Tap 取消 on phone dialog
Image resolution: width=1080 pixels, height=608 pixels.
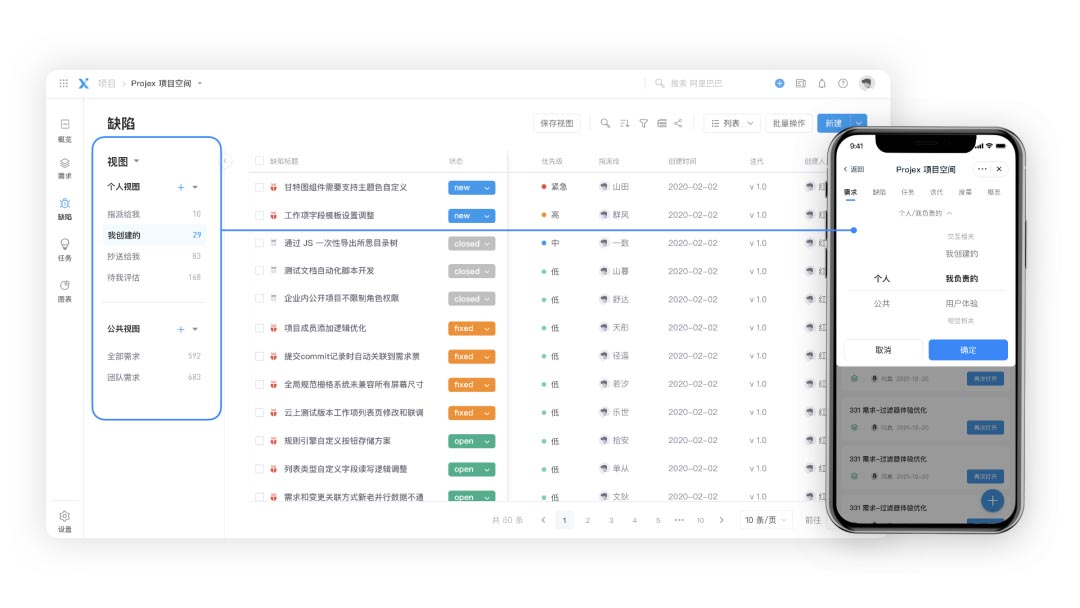coord(883,350)
